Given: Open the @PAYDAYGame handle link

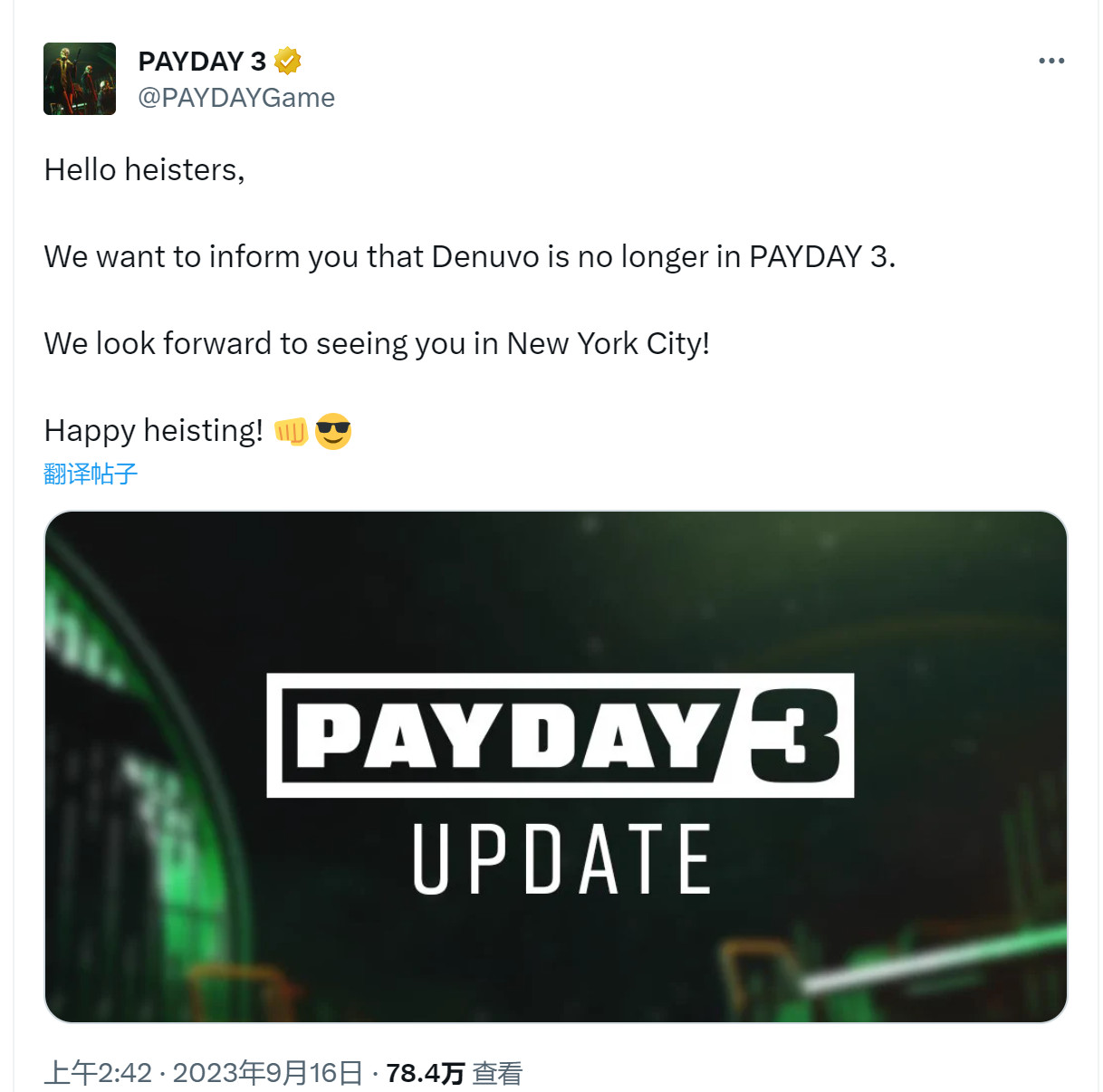Looking at the screenshot, I should click(x=236, y=98).
